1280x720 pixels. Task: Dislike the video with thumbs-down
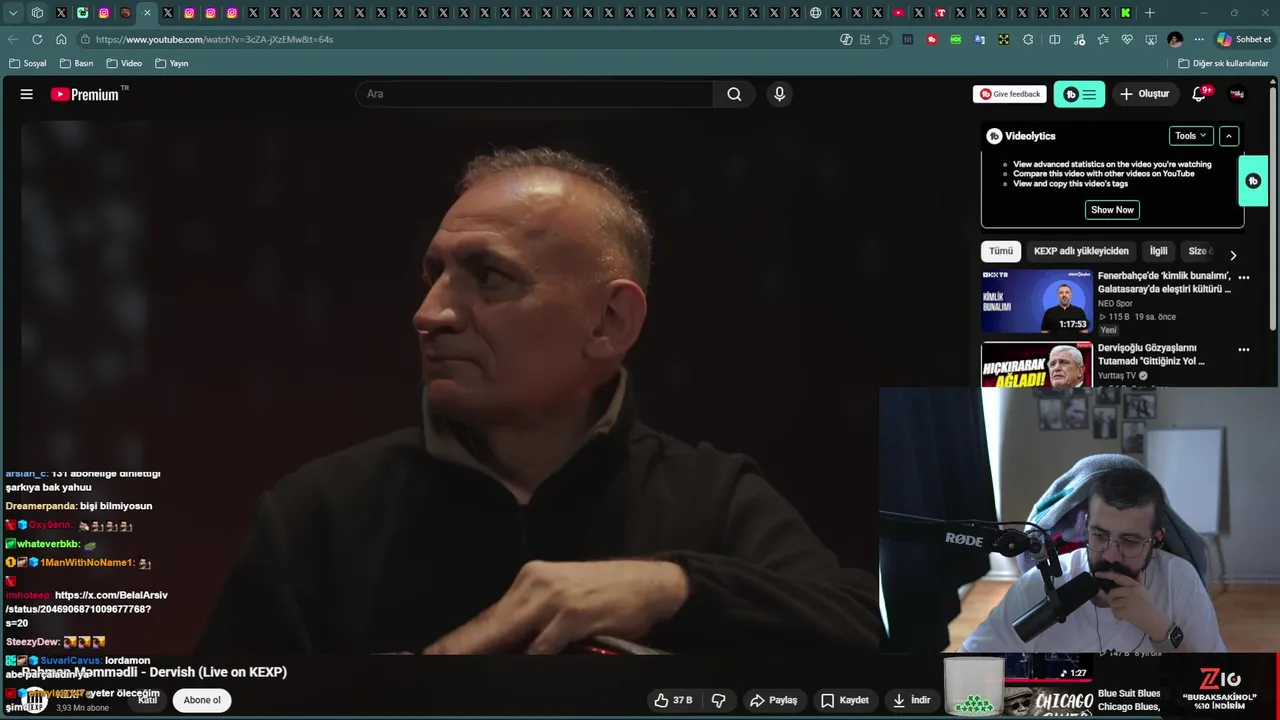[718, 700]
